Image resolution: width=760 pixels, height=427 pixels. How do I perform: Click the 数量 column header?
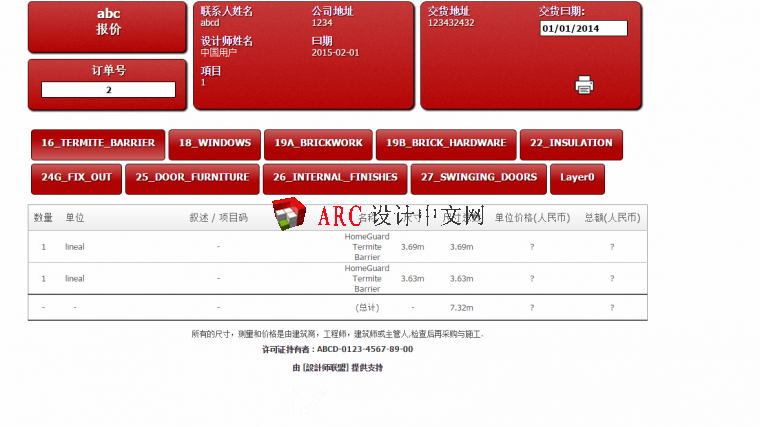43,217
